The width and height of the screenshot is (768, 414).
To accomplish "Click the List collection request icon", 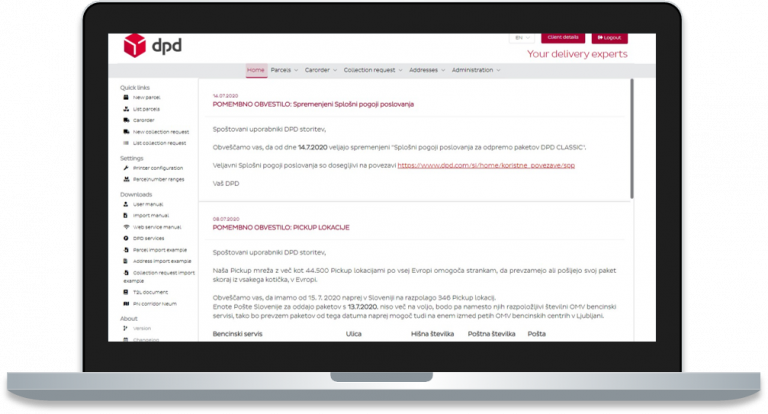I will [126, 143].
